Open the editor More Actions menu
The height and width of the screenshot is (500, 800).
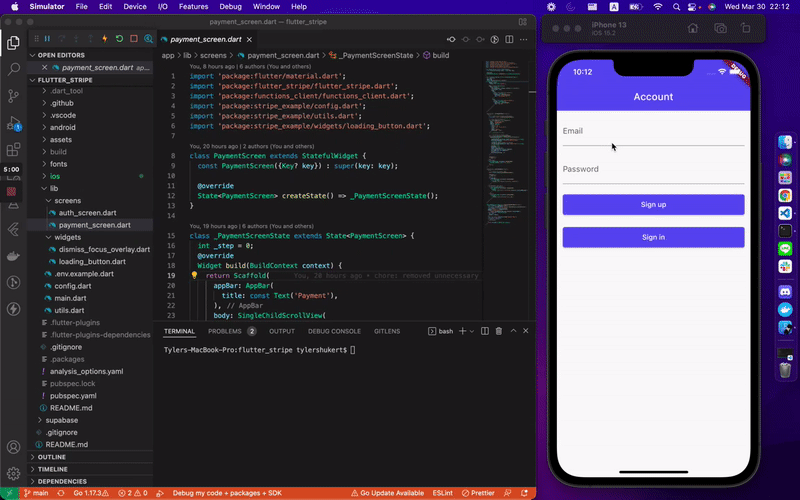pos(523,39)
